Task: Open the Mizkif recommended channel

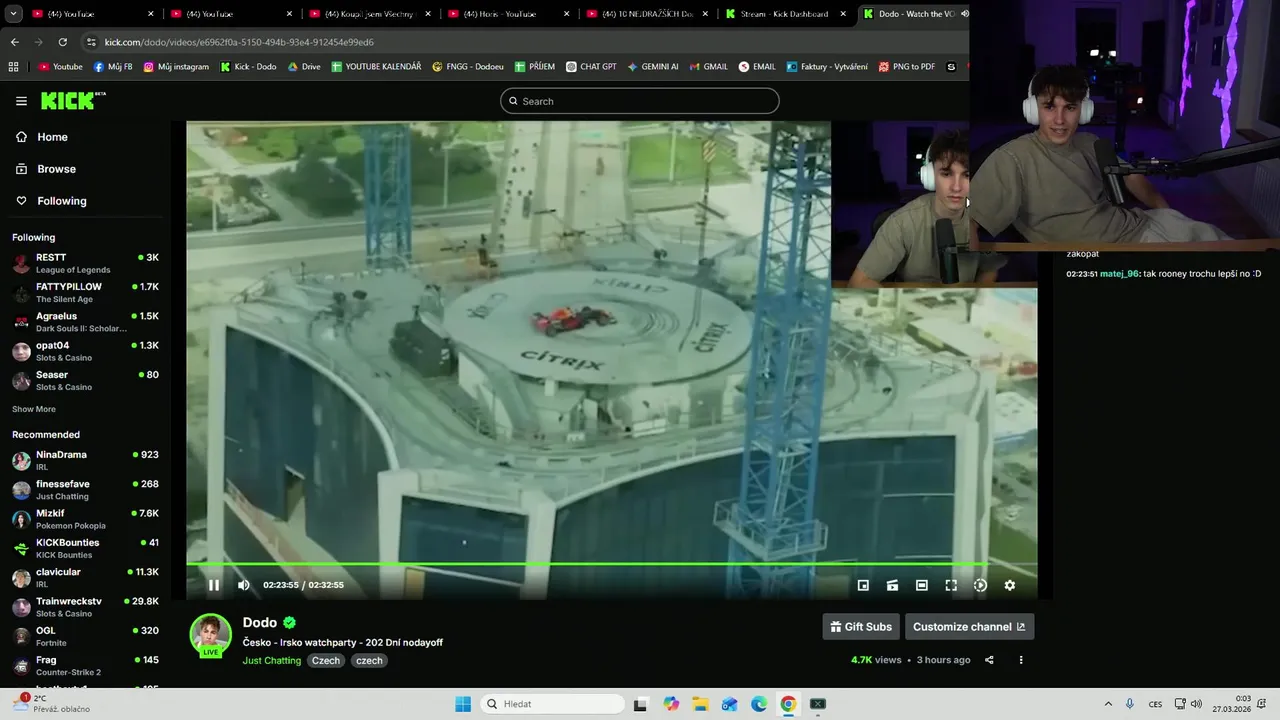Action: tap(85, 519)
